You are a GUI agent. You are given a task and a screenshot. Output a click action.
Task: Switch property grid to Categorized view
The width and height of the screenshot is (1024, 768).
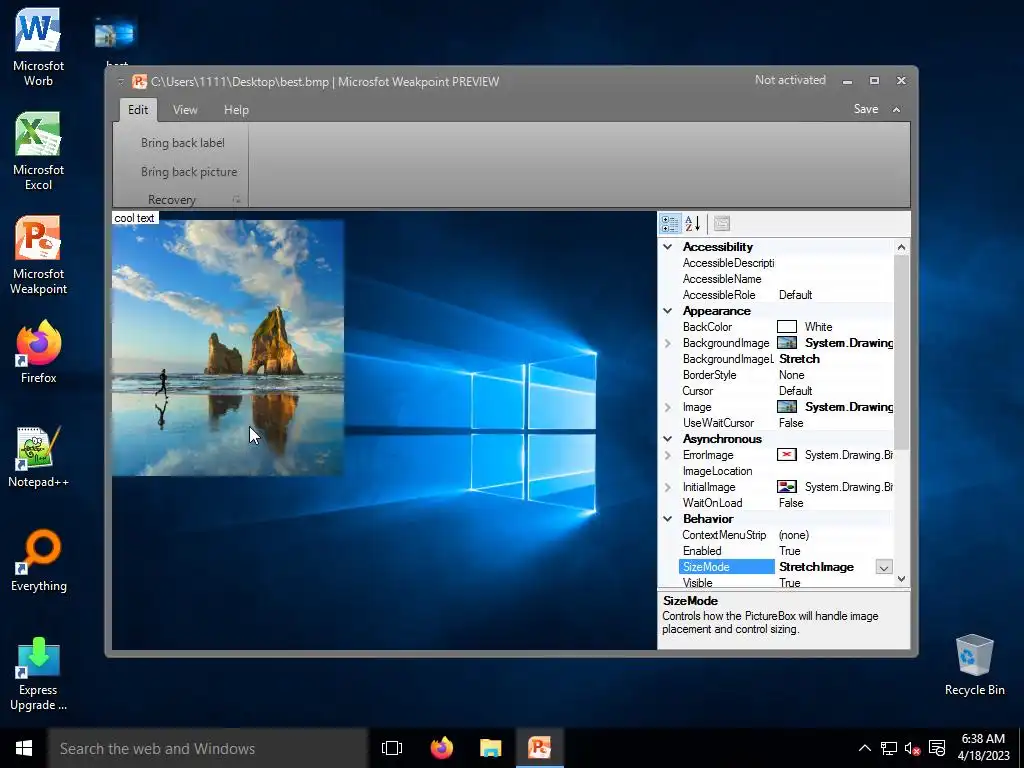point(670,223)
